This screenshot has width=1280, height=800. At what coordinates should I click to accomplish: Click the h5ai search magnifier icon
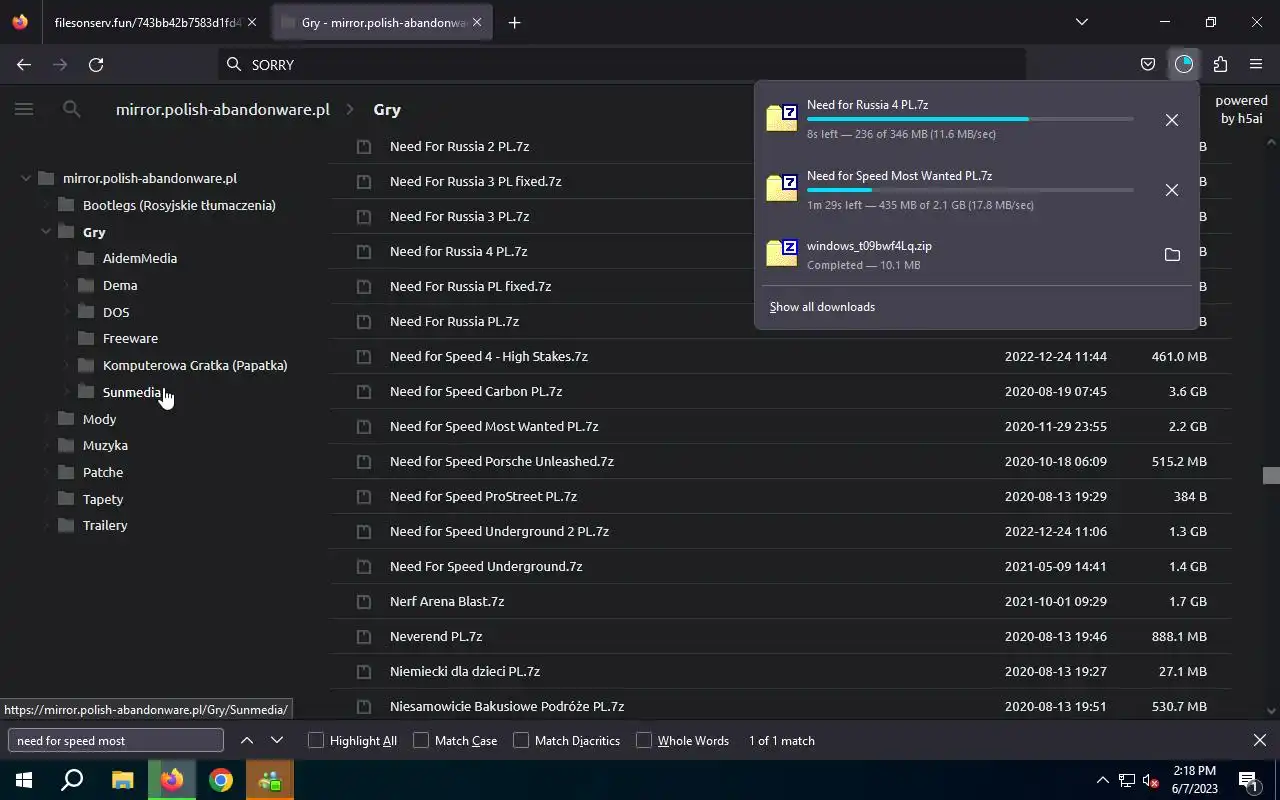pyautogui.click(x=71, y=109)
